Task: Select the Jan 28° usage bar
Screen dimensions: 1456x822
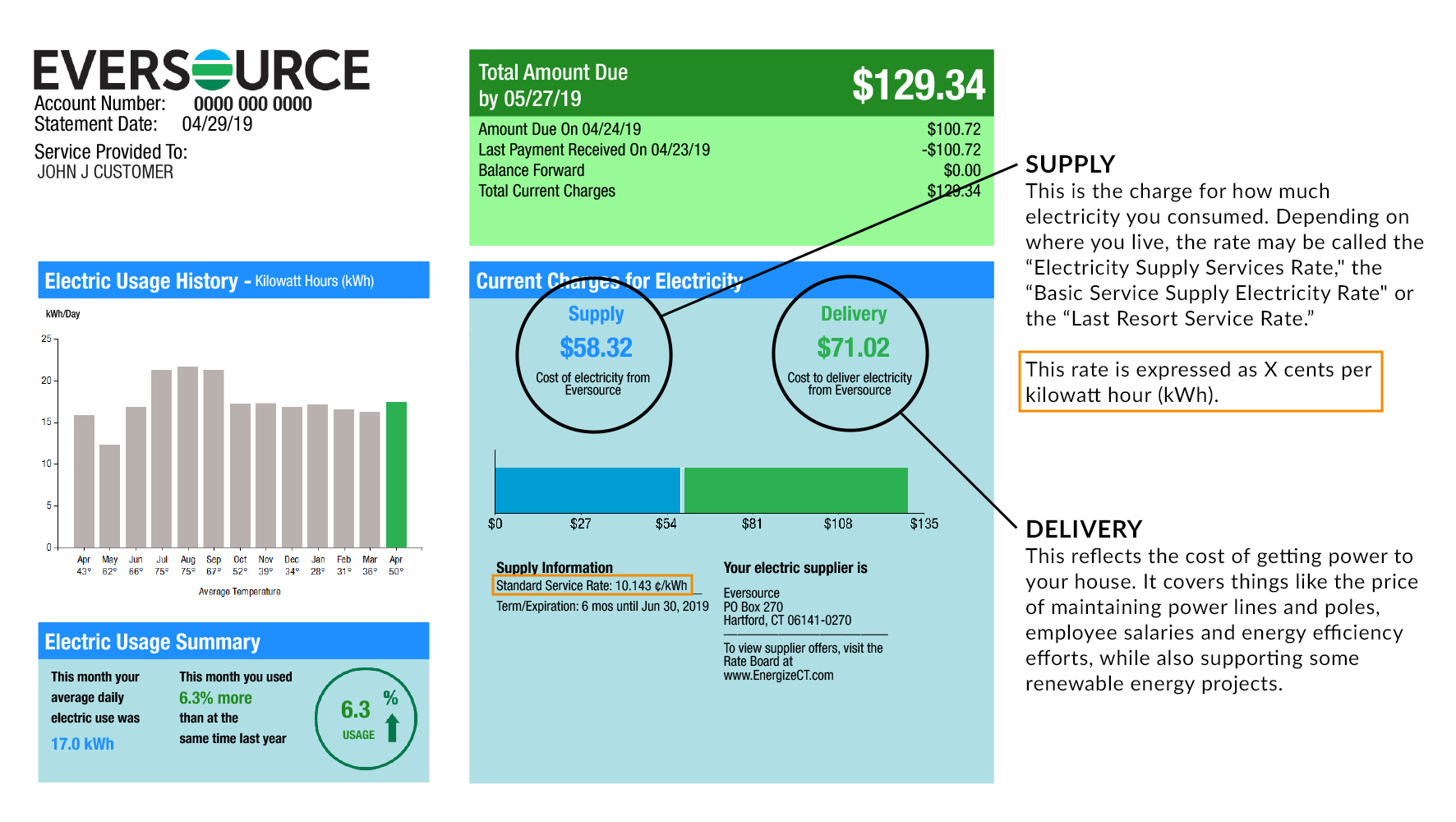Action: tap(318, 476)
